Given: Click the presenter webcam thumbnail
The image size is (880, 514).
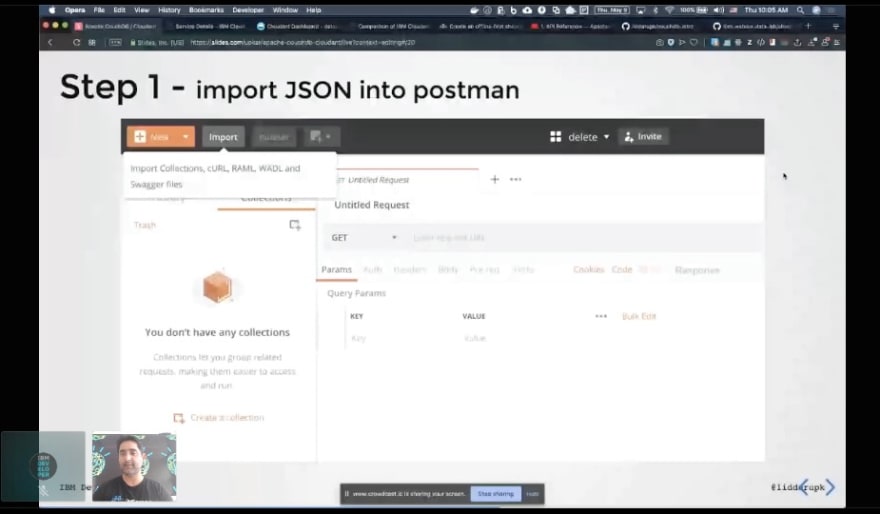Looking at the screenshot, I should tap(134, 467).
